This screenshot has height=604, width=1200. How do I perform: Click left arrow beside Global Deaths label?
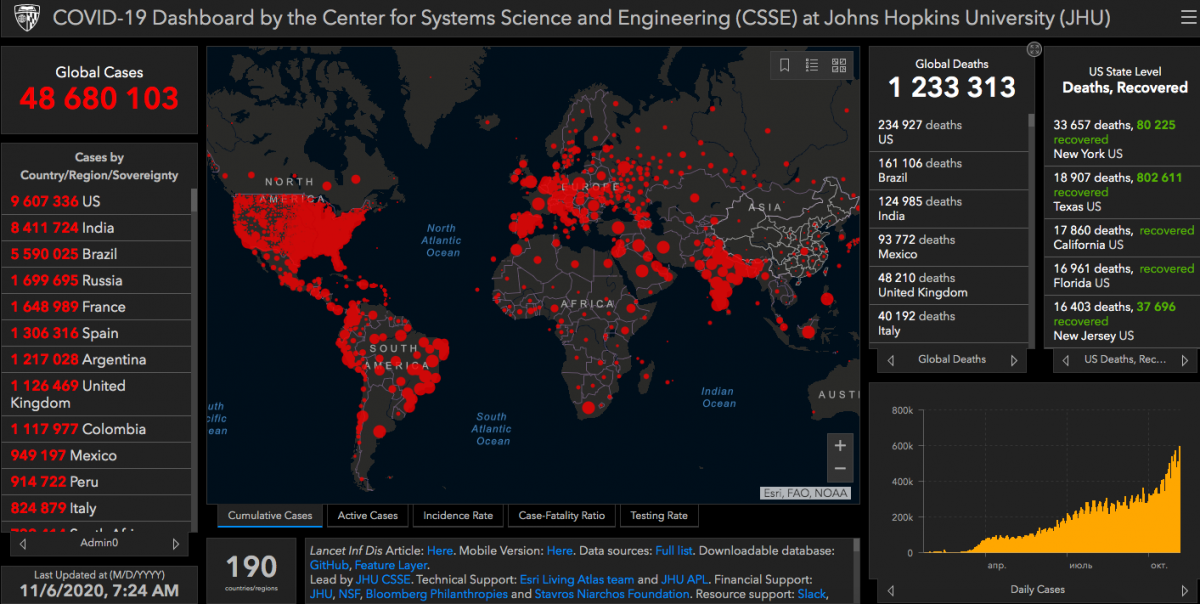(x=890, y=360)
